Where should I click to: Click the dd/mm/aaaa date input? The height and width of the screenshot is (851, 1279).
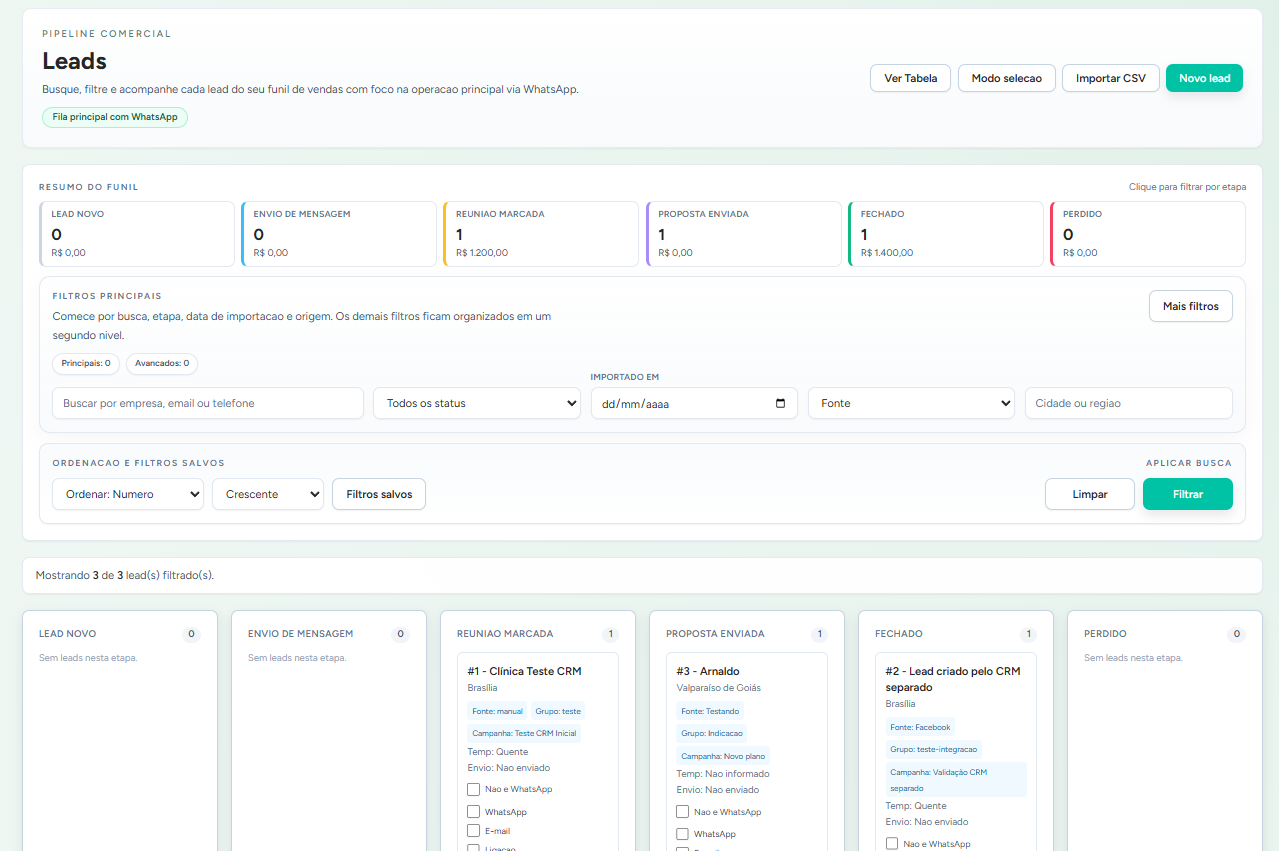(x=694, y=403)
